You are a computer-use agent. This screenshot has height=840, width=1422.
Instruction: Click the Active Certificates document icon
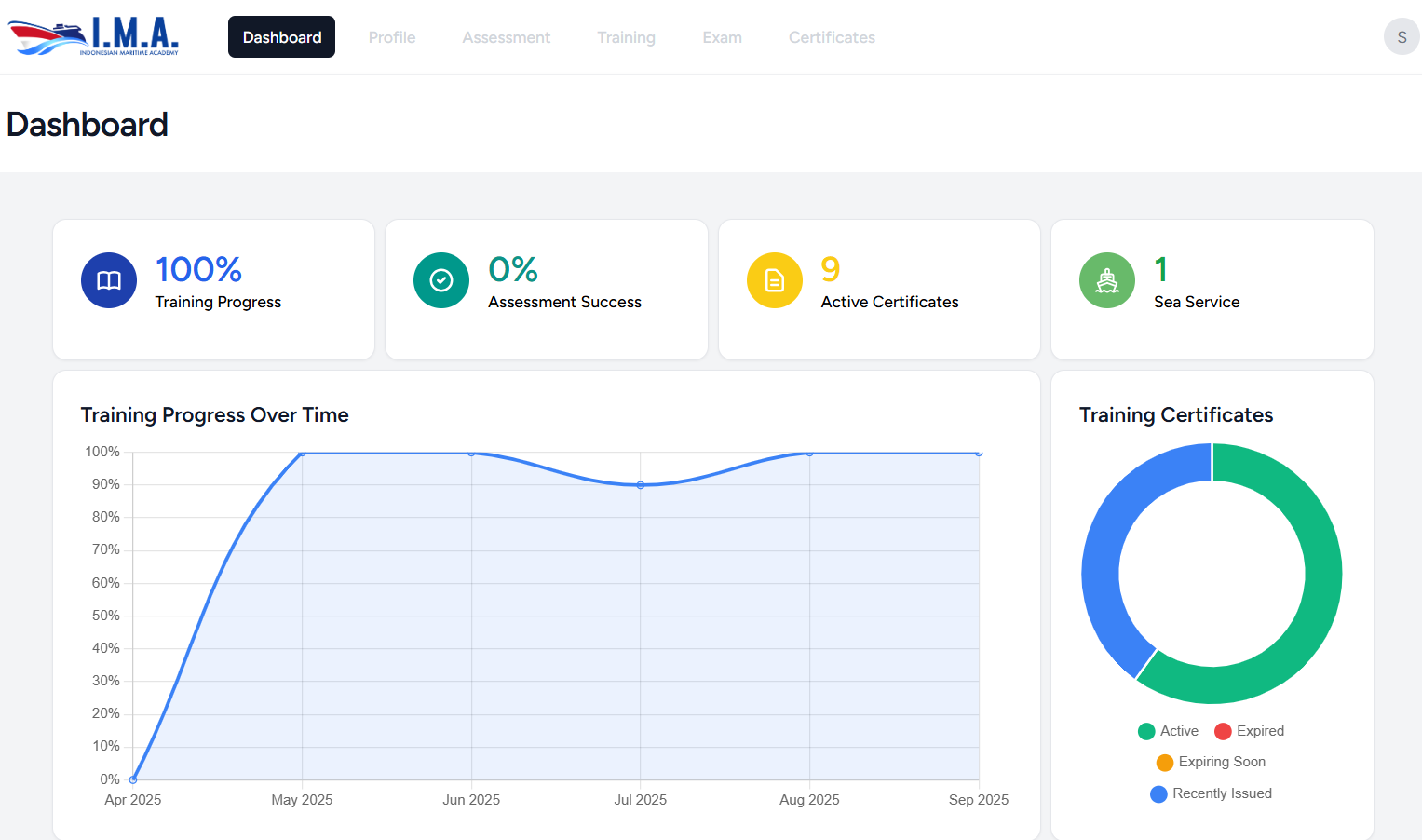coord(775,280)
